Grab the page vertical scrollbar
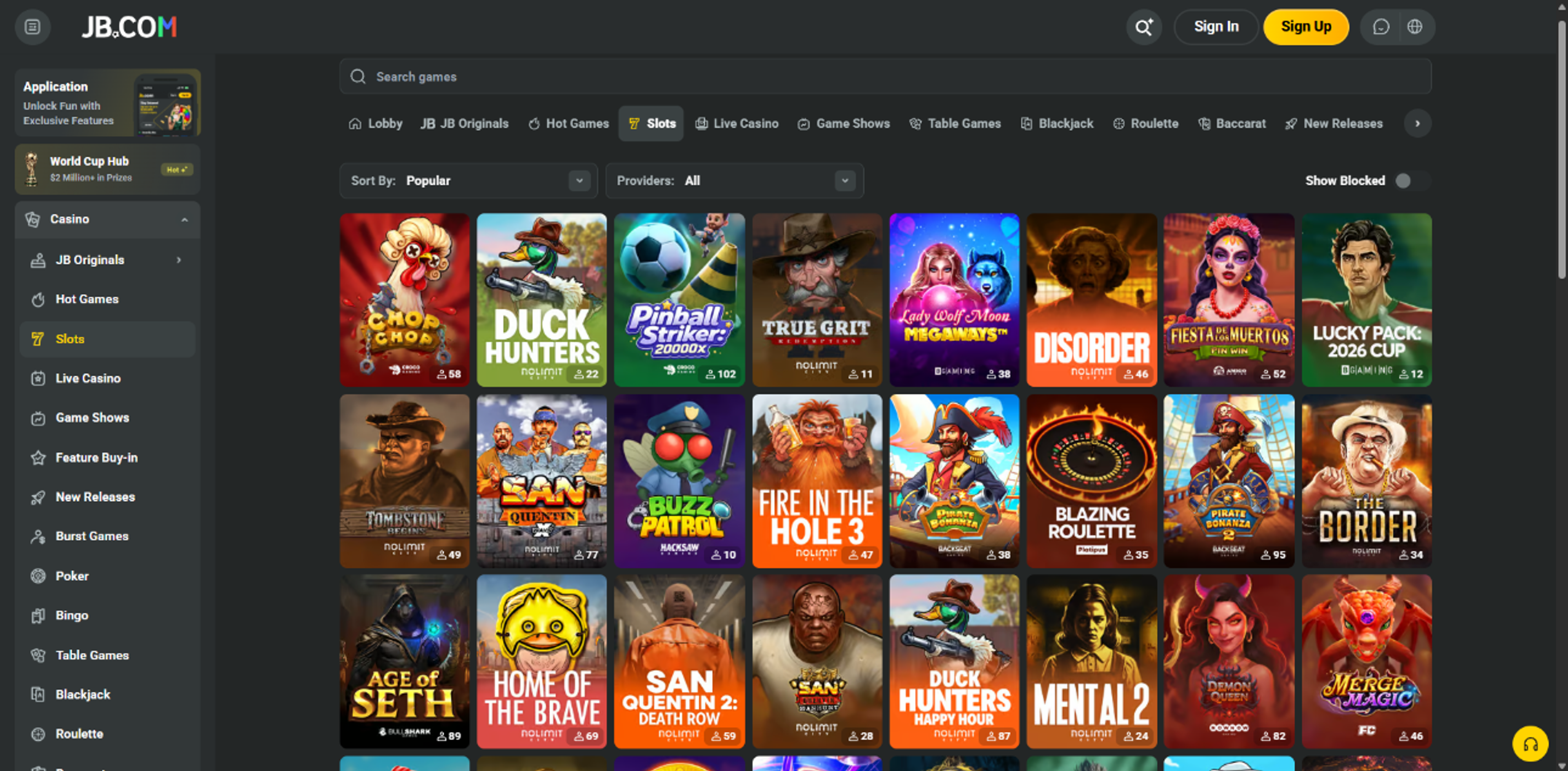The image size is (1568, 771). click(1562, 149)
